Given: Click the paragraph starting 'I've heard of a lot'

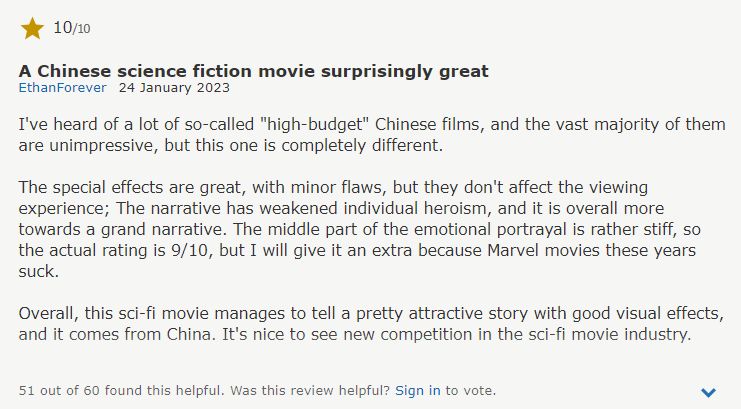Looking at the screenshot, I should click(372, 135).
